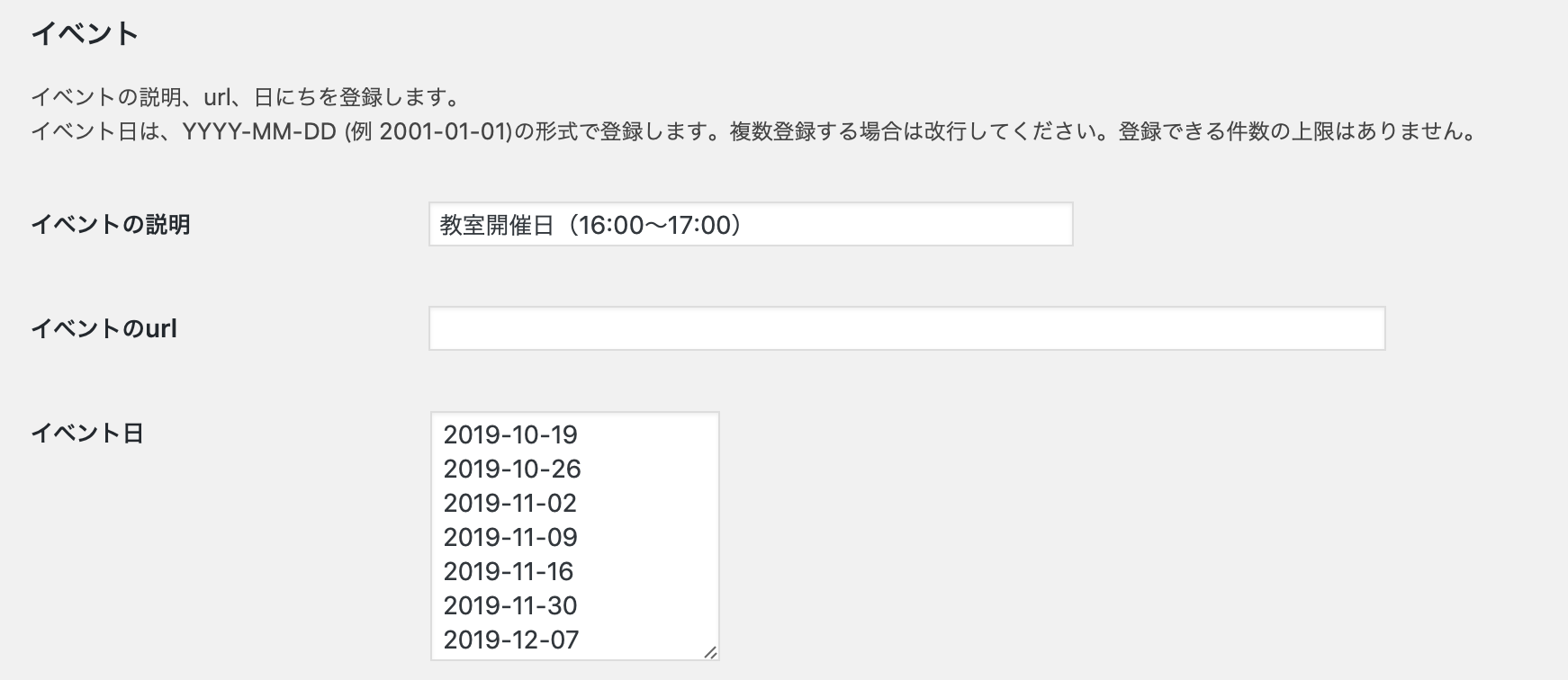This screenshot has width=1568, height=680.
Task: Focus the empty イベントのurl input field
Action: (906, 329)
